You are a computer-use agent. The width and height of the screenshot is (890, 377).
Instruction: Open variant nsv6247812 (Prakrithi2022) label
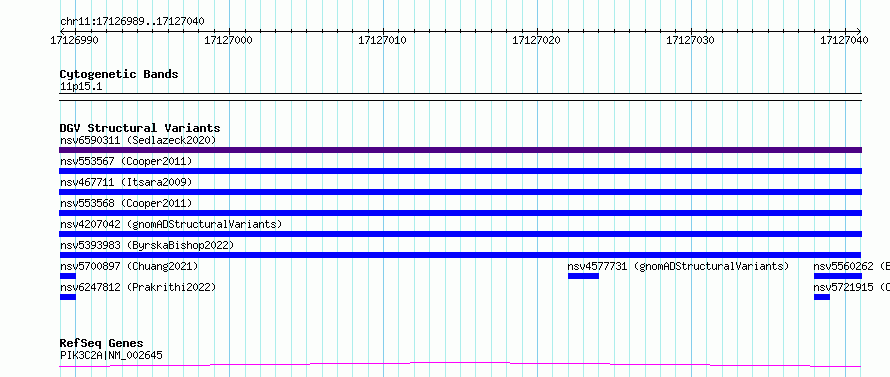pos(138,287)
